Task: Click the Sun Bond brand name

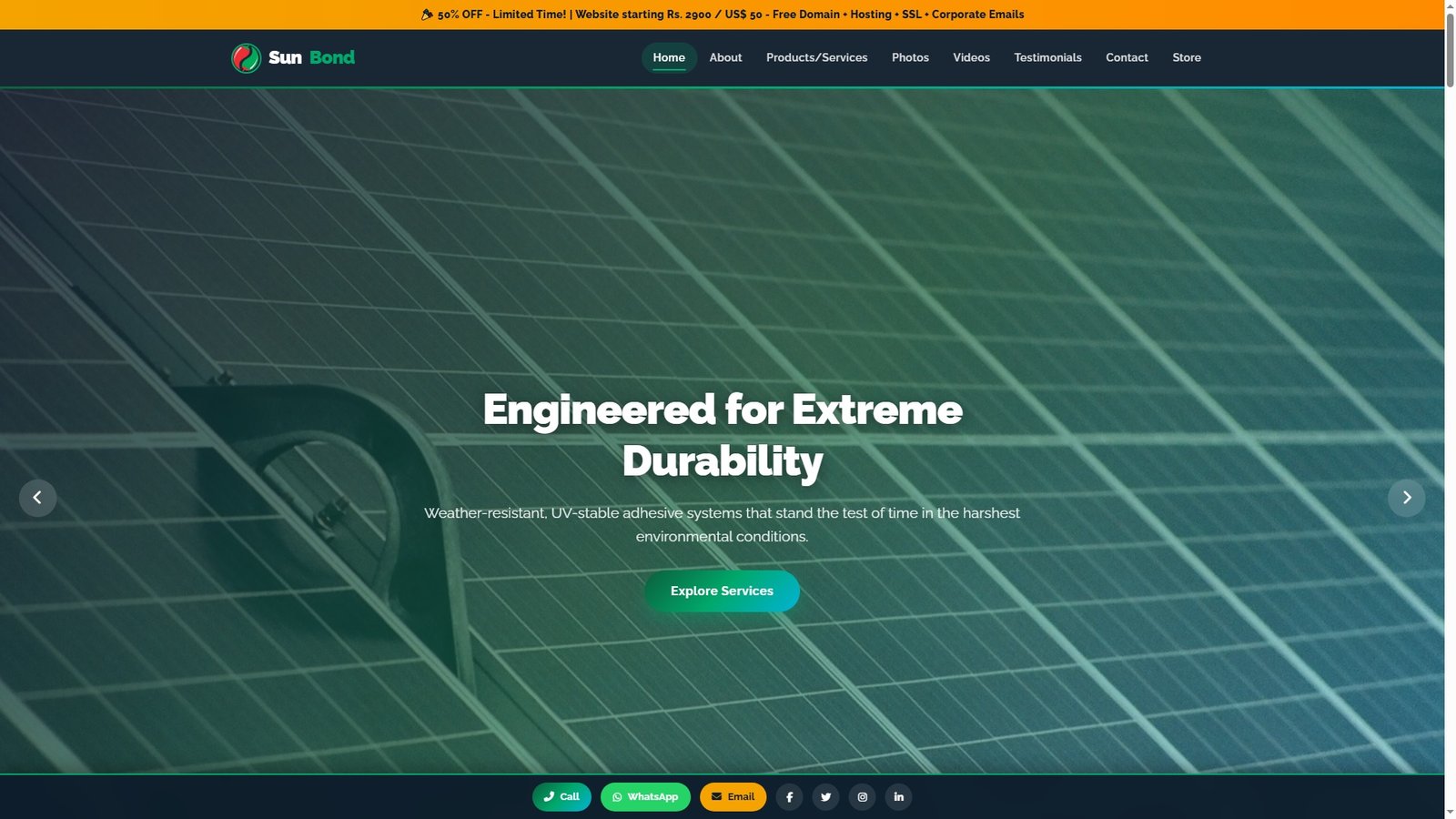Action: 311,57
